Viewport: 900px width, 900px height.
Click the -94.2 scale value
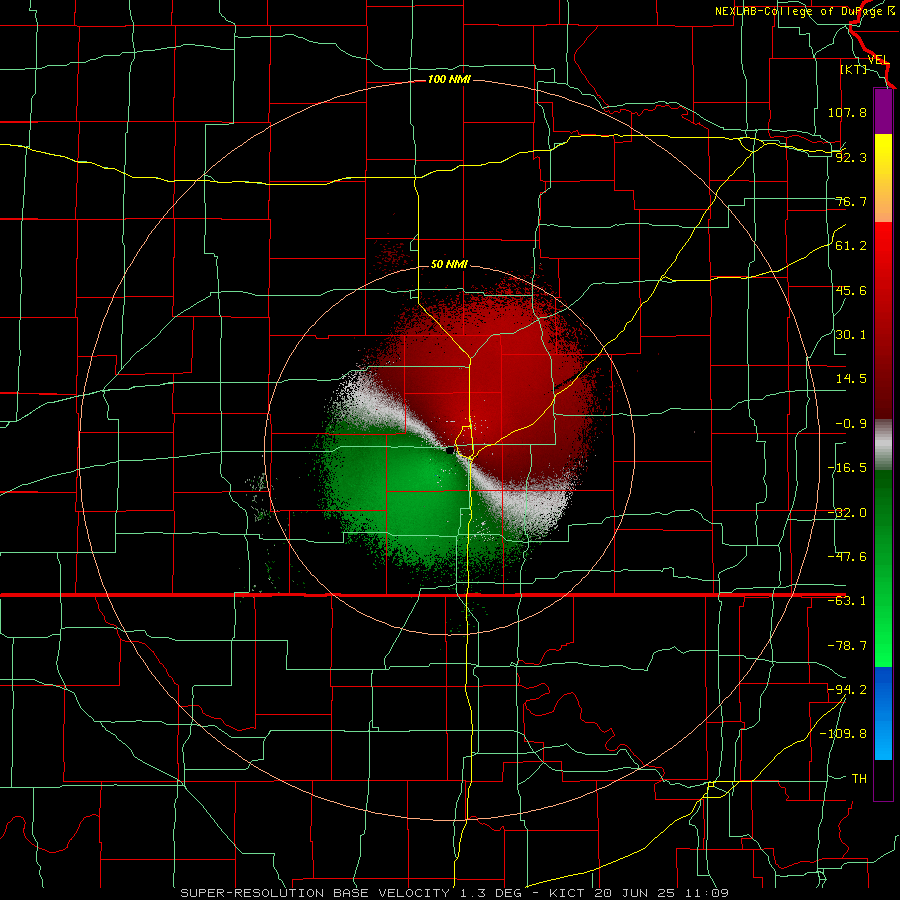(847, 690)
